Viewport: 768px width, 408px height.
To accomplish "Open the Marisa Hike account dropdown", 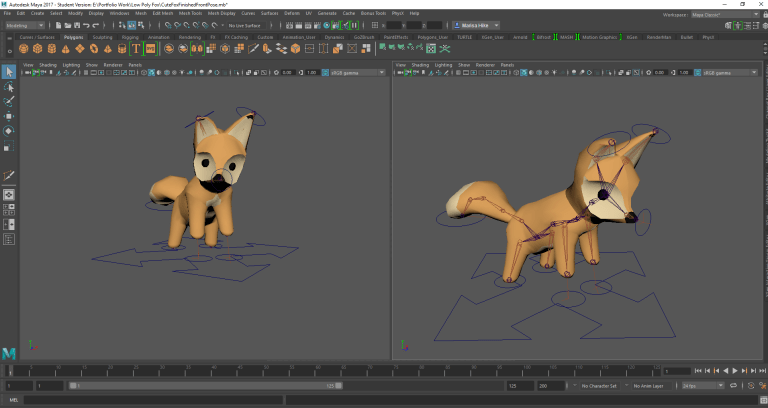I will coord(476,25).
